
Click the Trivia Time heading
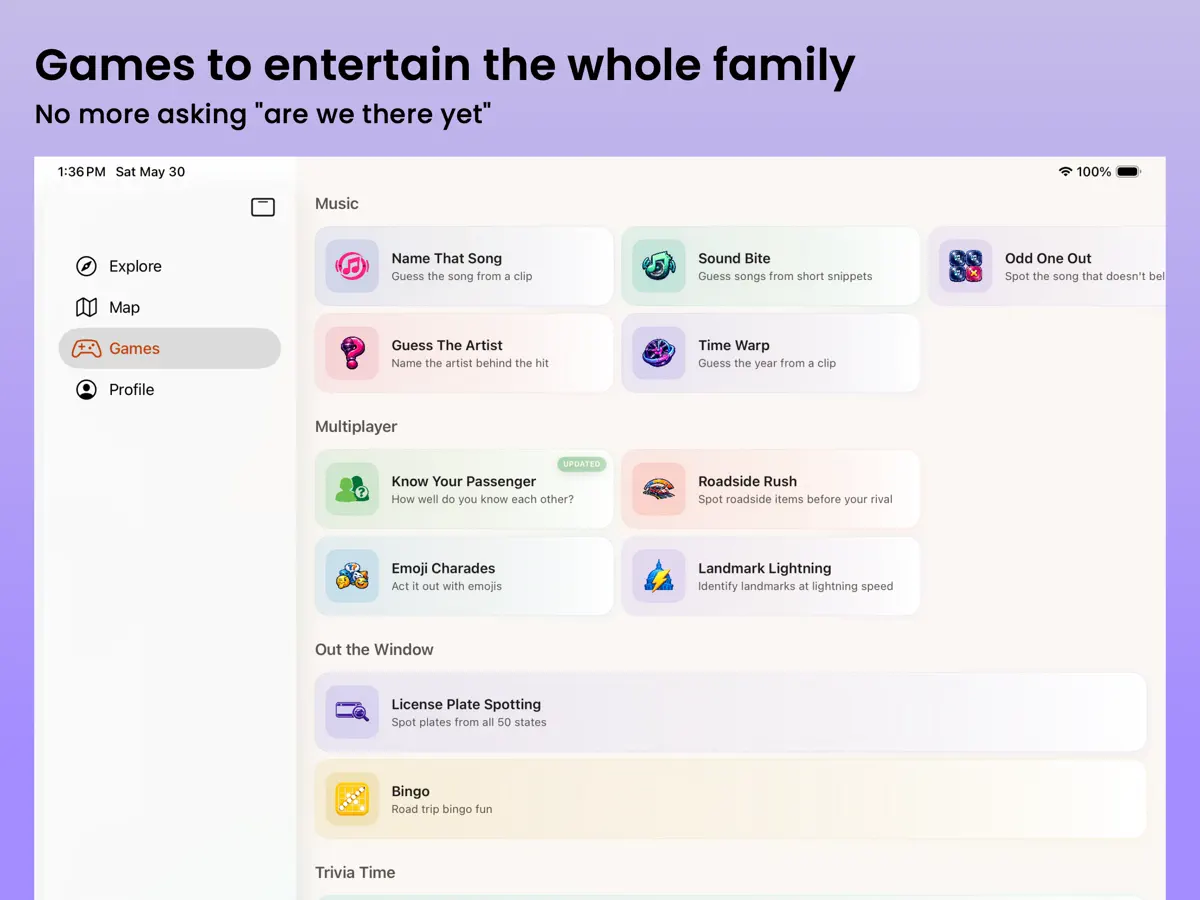(x=355, y=872)
